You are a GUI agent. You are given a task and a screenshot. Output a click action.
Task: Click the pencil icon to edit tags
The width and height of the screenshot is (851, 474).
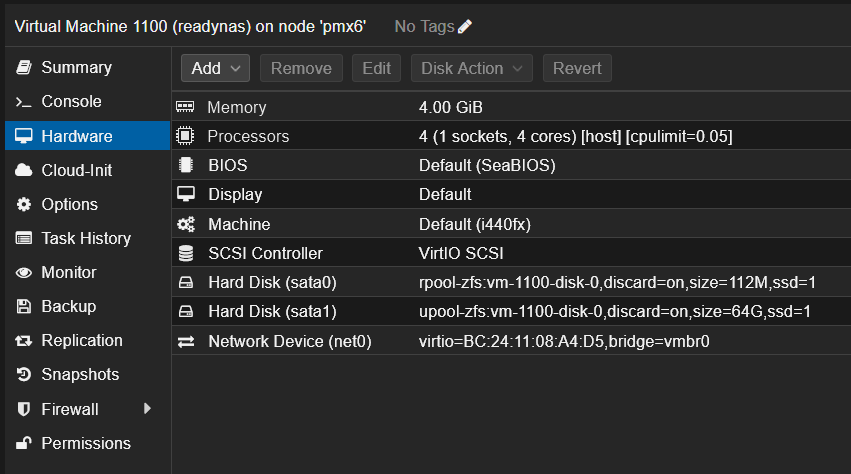(465, 27)
